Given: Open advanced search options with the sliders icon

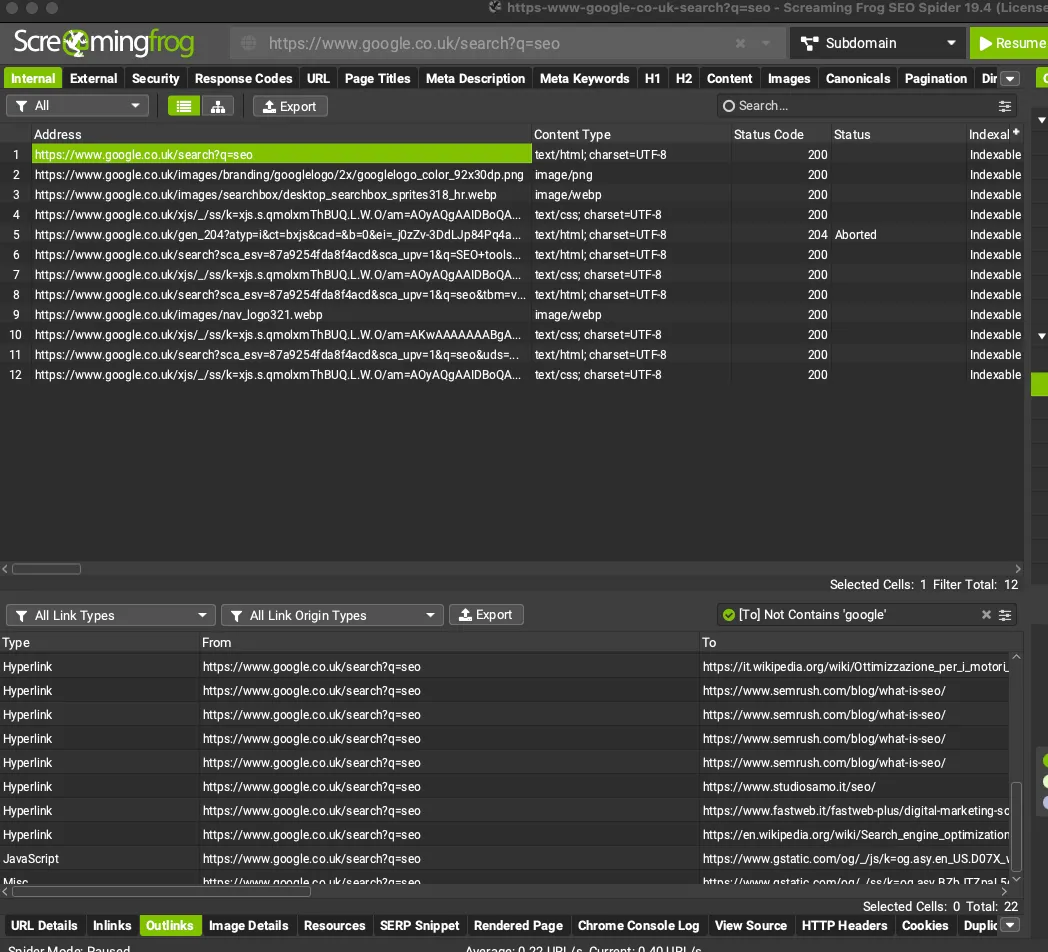Looking at the screenshot, I should coord(1004,105).
